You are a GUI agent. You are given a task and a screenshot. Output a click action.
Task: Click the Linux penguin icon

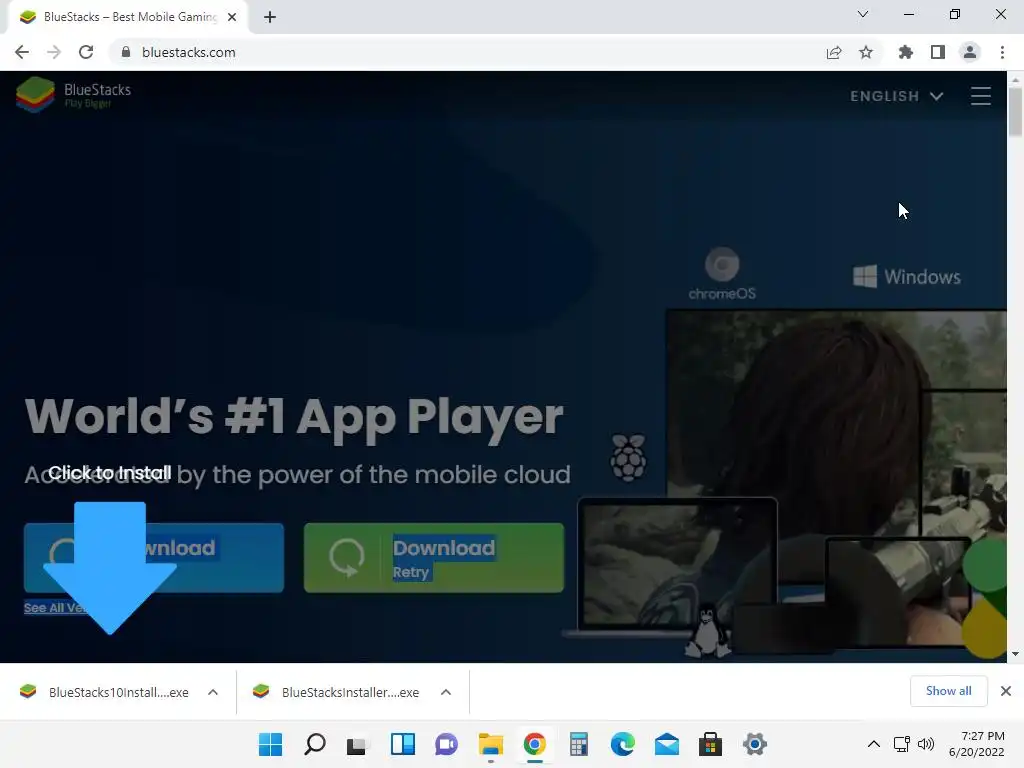pos(707,630)
